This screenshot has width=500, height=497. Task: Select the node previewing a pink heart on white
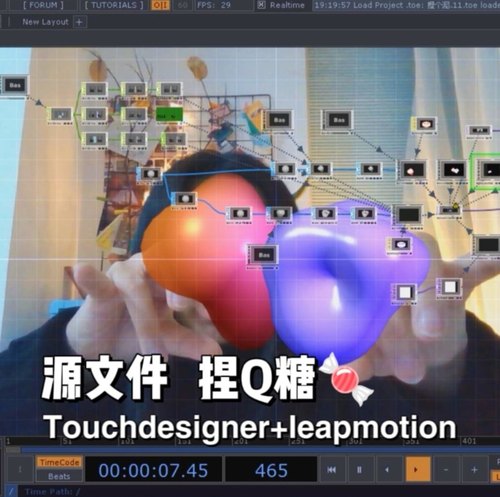[x=424, y=125]
